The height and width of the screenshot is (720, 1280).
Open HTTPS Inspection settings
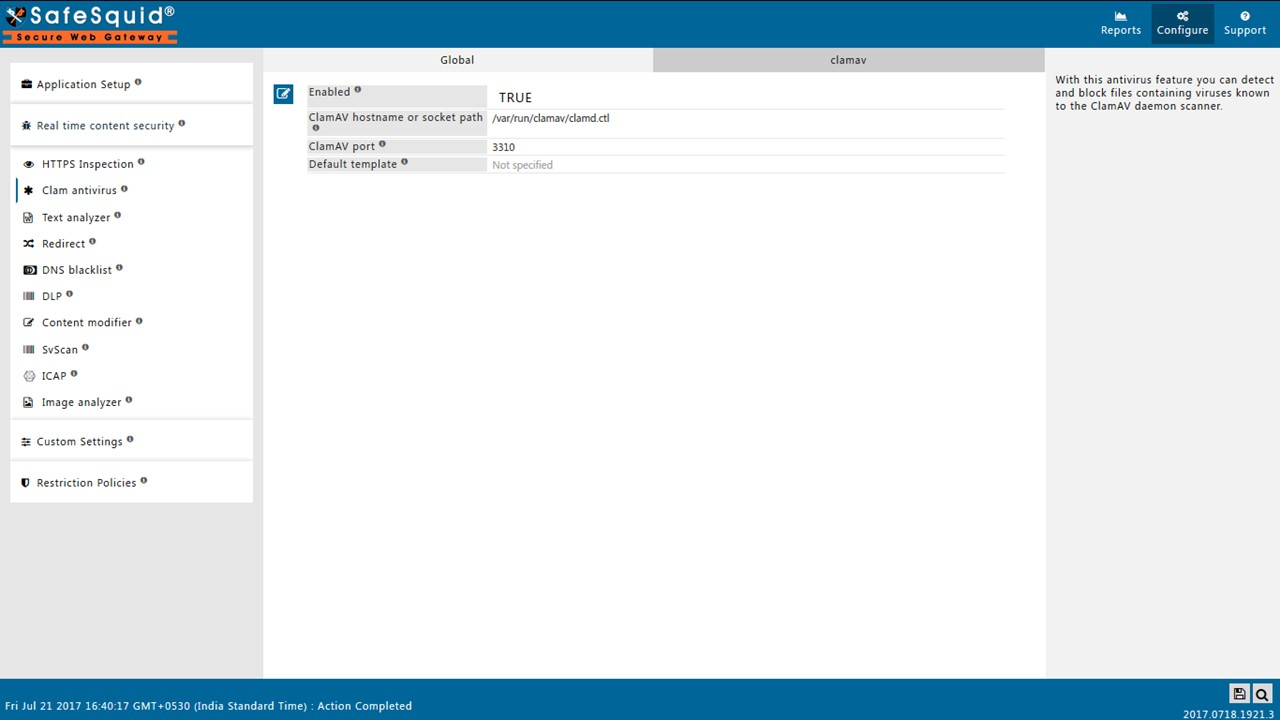(87, 164)
